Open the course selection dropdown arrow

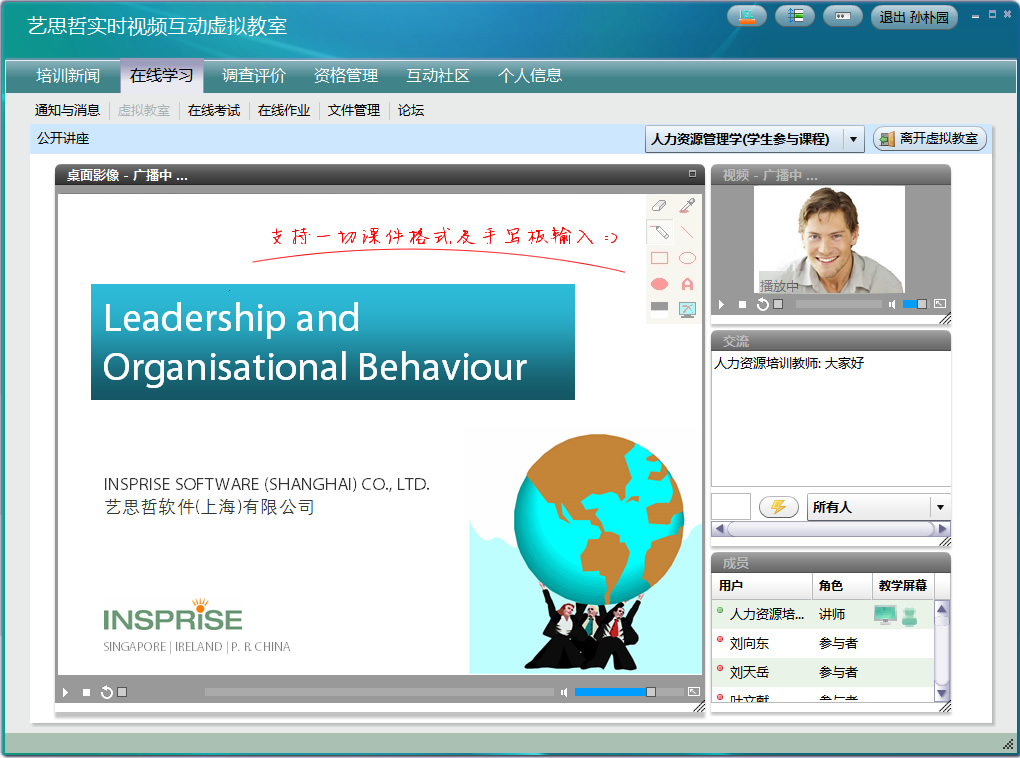tap(853, 139)
